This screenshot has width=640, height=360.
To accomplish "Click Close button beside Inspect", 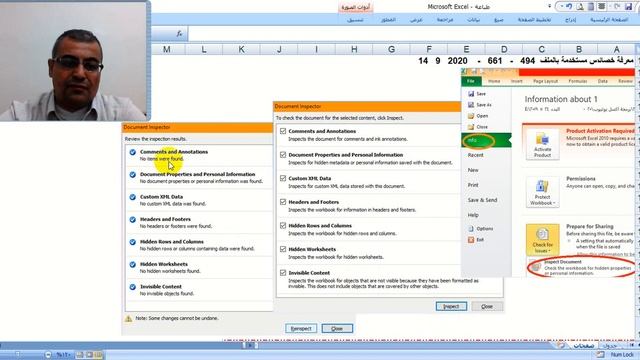I will 487,306.
